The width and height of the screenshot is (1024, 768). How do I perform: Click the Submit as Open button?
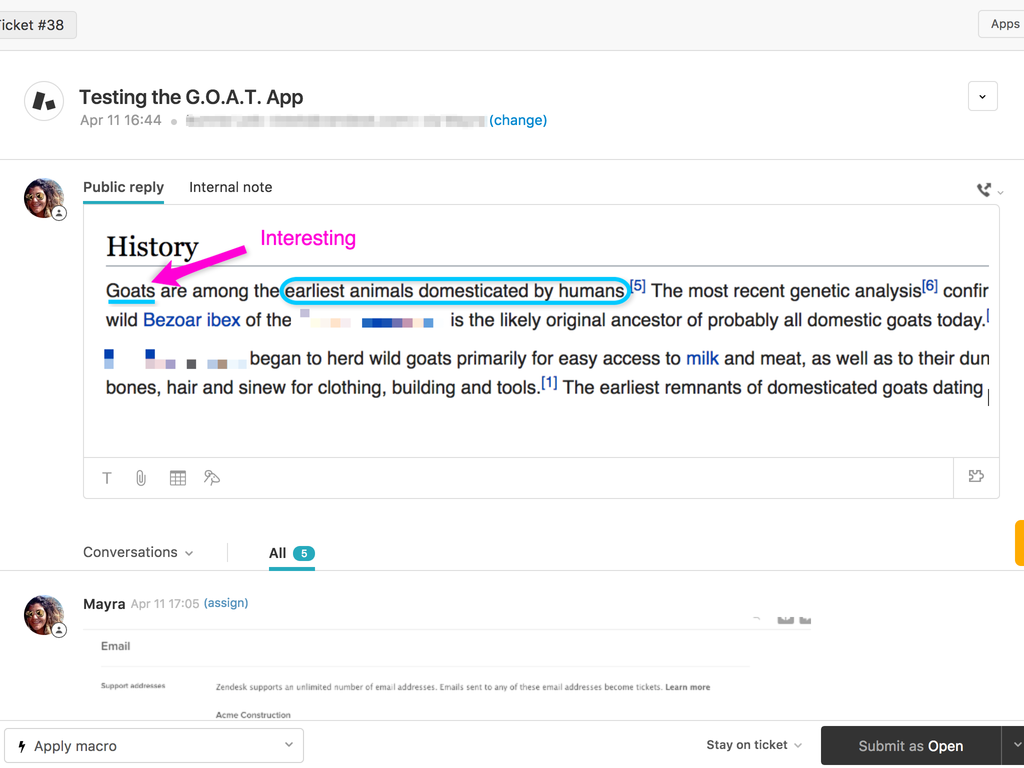pos(910,746)
